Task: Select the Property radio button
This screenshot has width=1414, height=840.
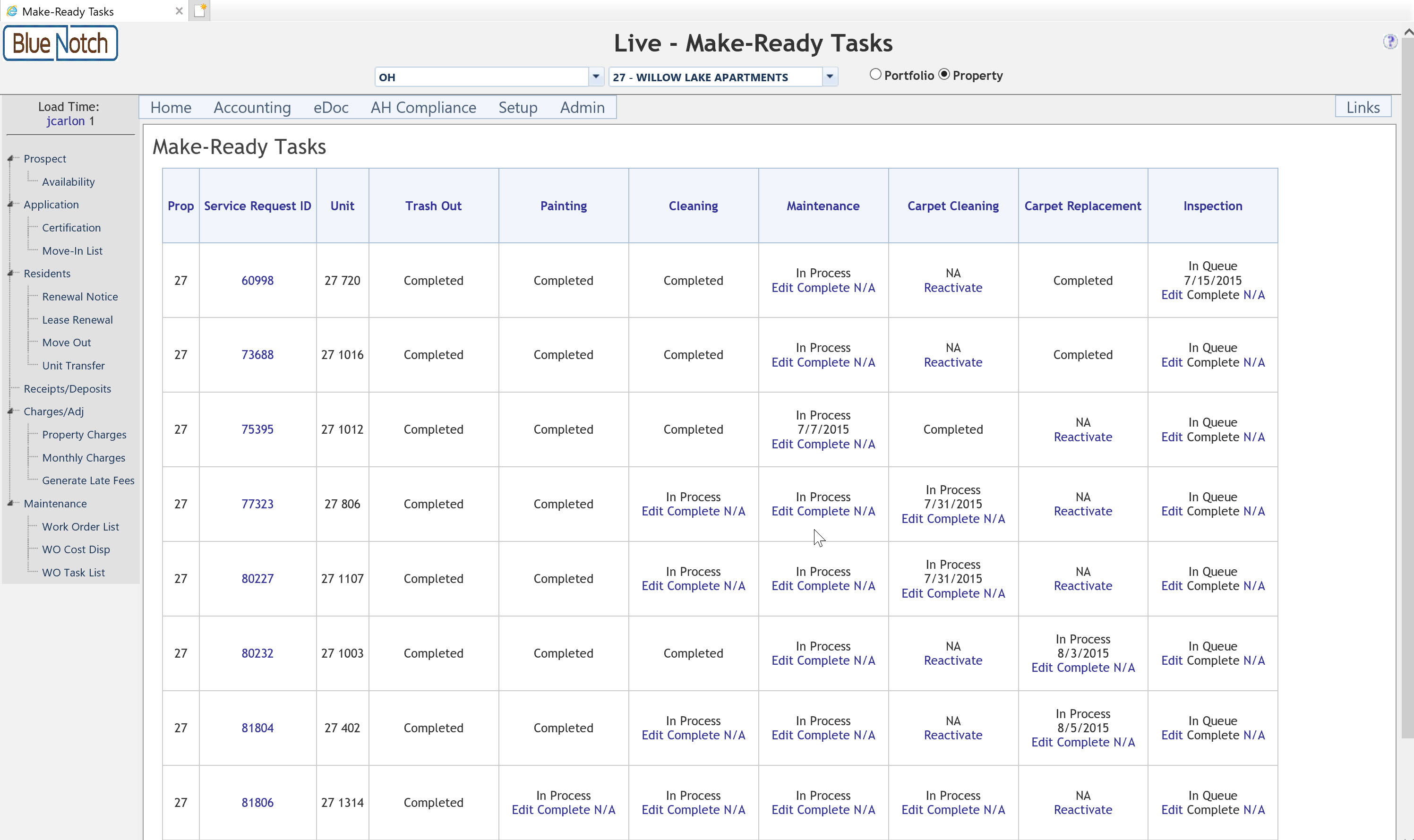Action: click(x=943, y=75)
